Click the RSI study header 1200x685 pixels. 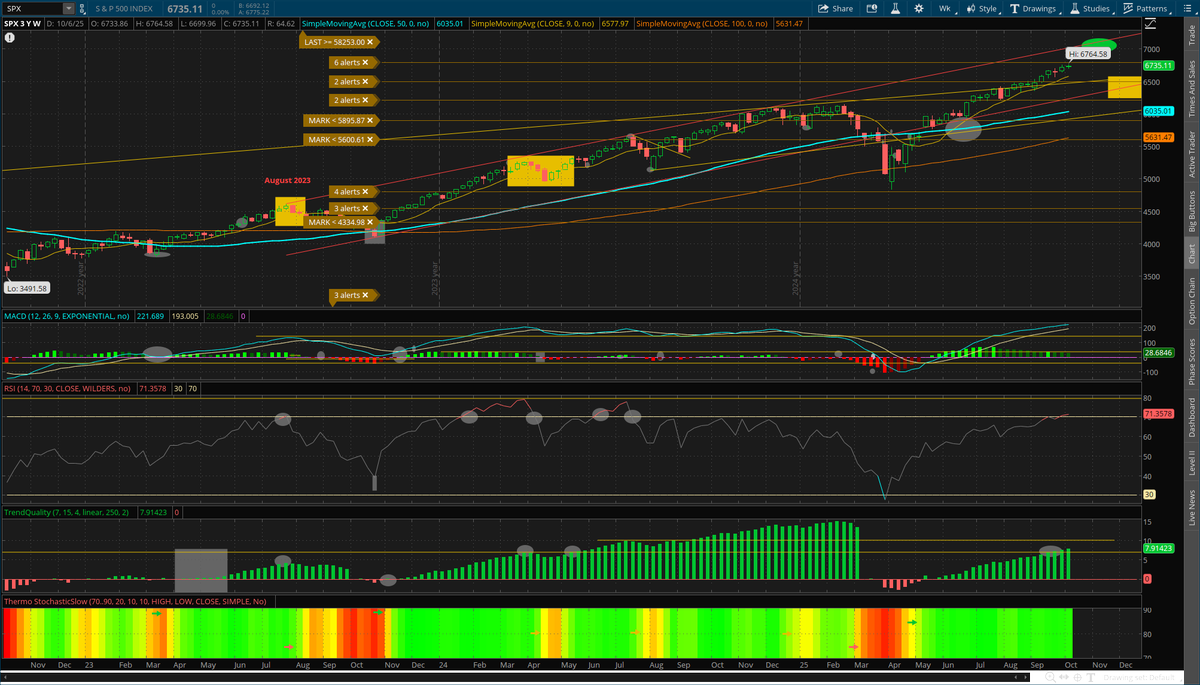66,387
